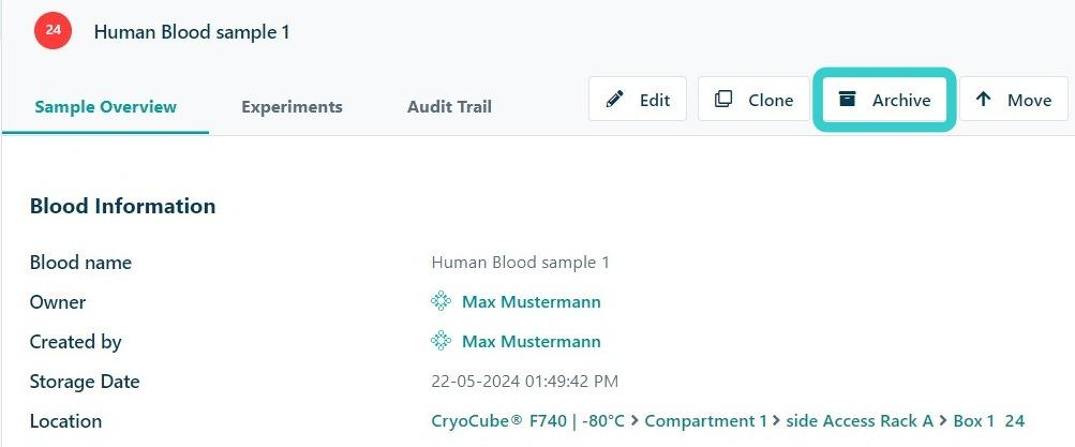Click the avatar icon in Created by row

441,341
